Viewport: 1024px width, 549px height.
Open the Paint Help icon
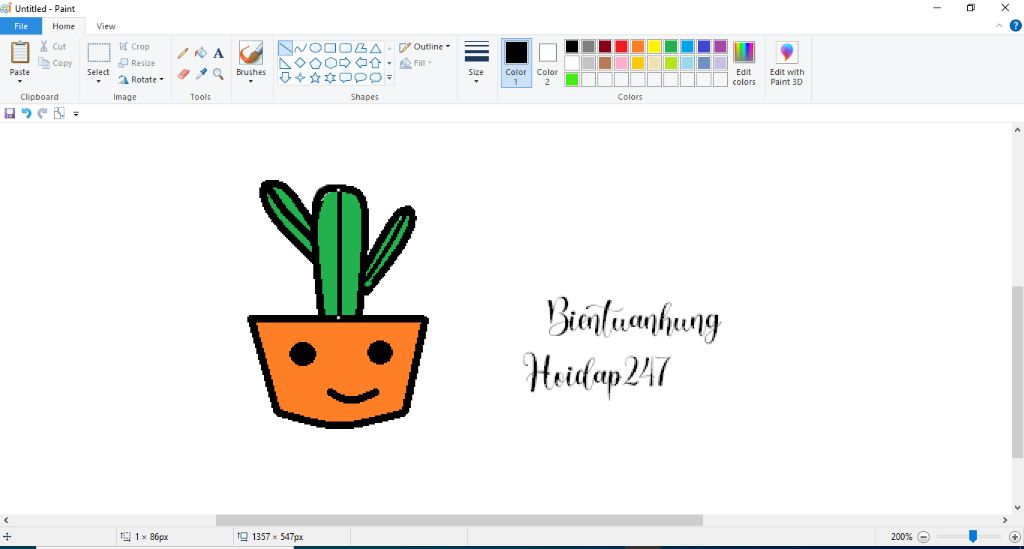1016,26
